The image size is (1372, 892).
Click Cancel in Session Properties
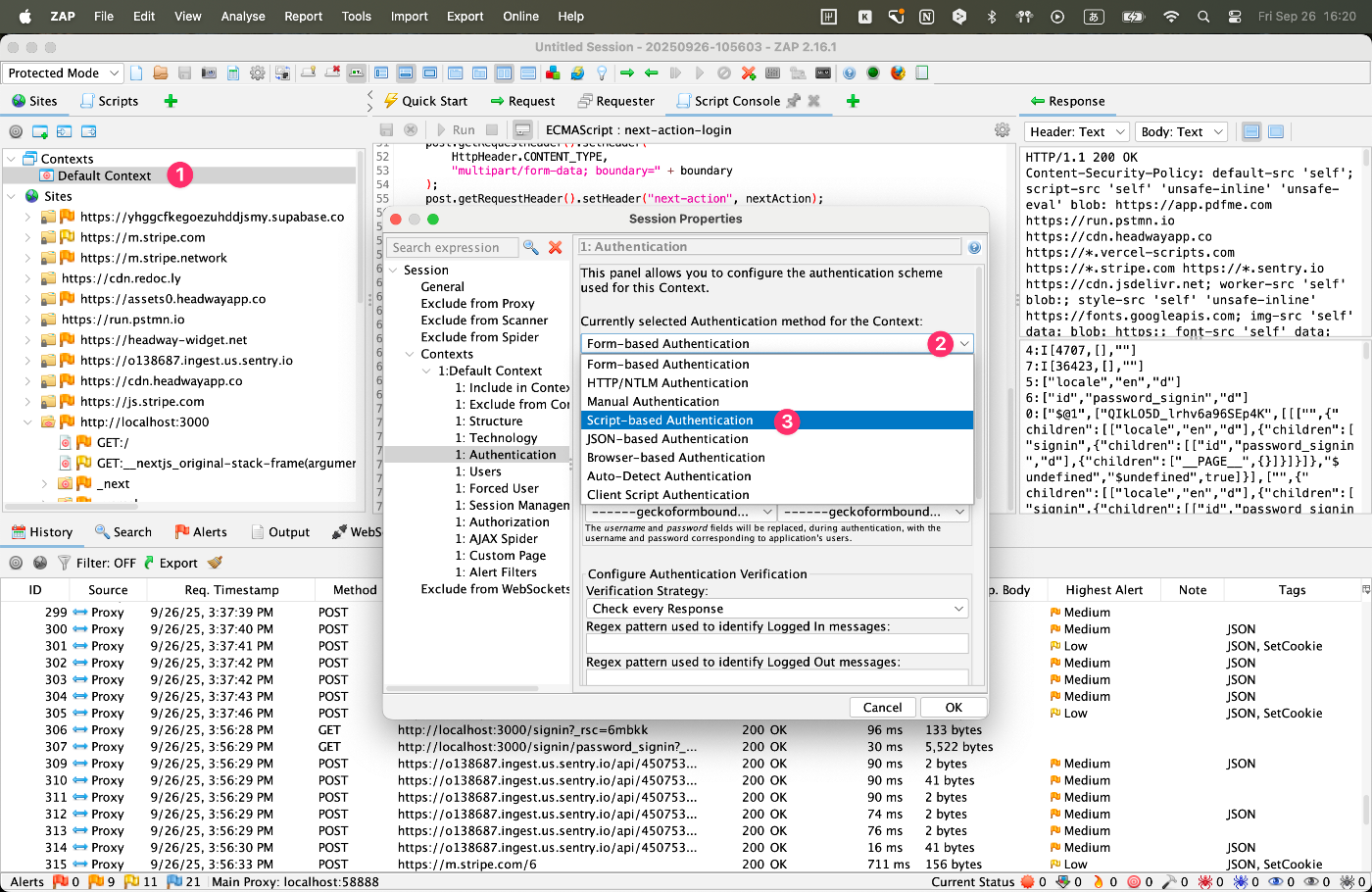882,707
